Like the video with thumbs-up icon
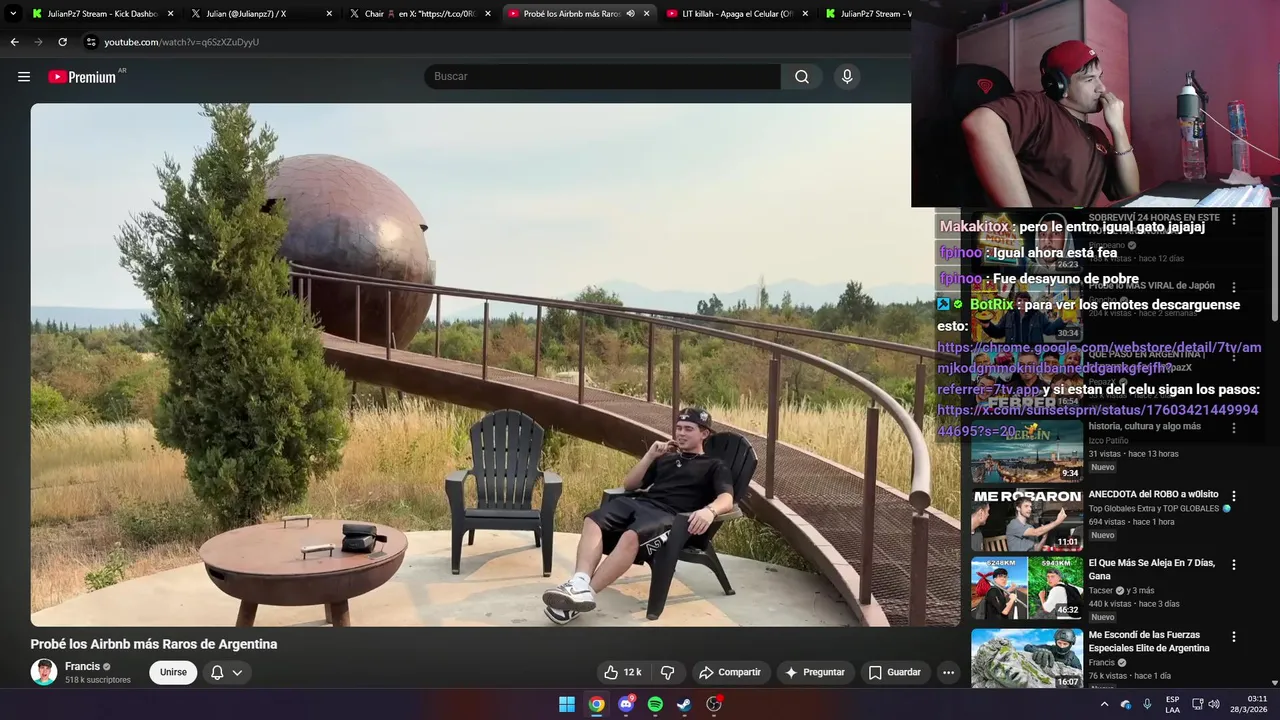The width and height of the screenshot is (1280, 720). [610, 672]
